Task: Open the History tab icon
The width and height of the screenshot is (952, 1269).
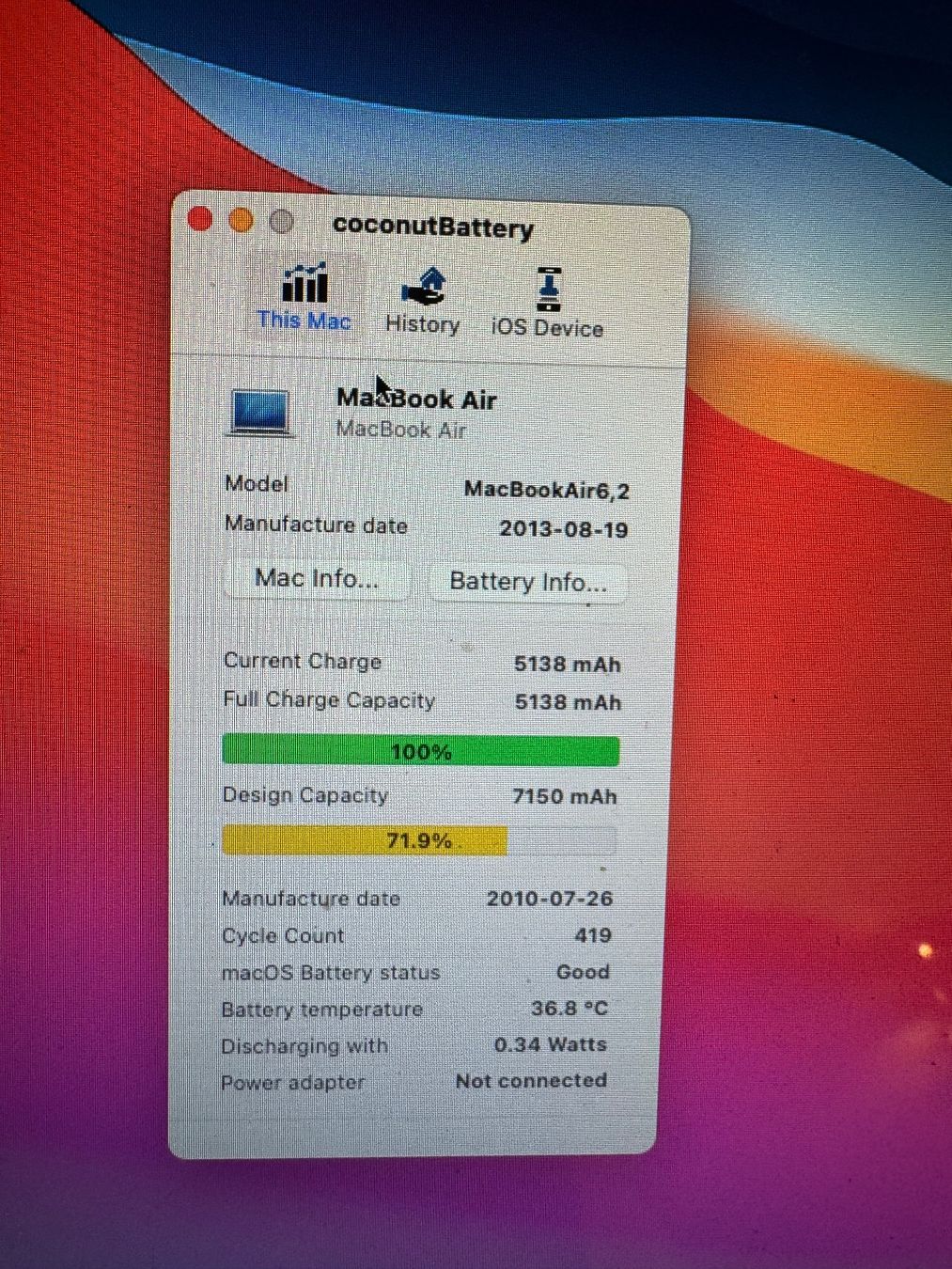Action: point(424,287)
